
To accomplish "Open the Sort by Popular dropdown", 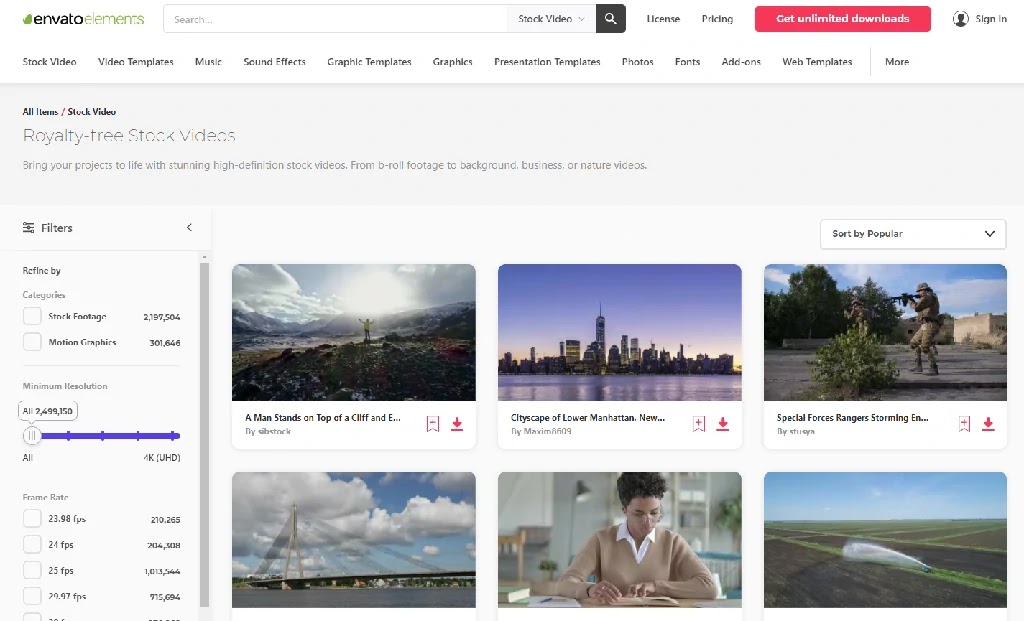I will [913, 234].
